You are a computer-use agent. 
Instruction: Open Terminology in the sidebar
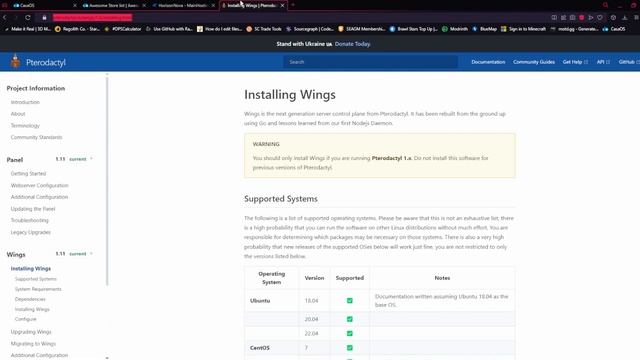pos(25,125)
